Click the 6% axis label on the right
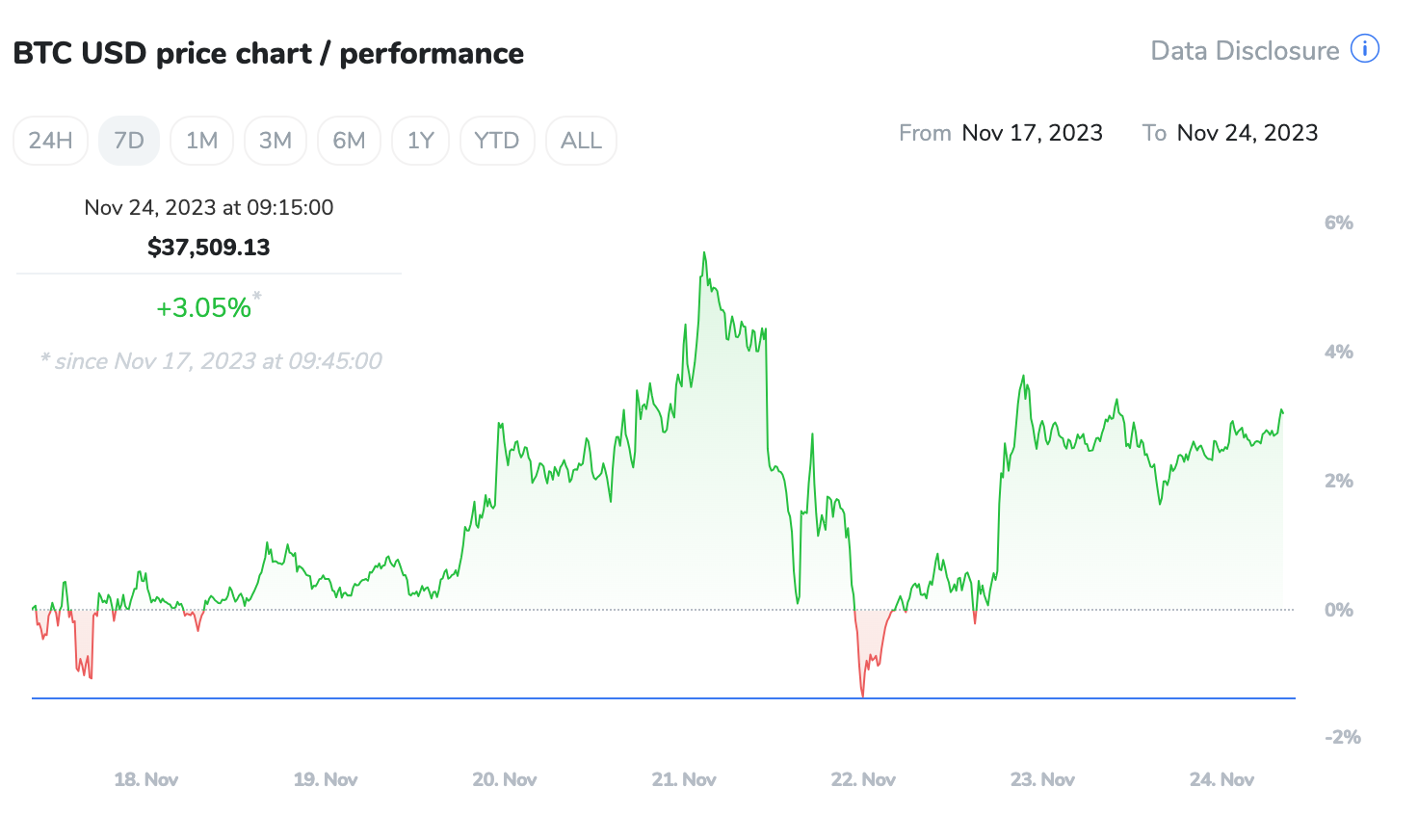1418x840 pixels. coord(1339,222)
